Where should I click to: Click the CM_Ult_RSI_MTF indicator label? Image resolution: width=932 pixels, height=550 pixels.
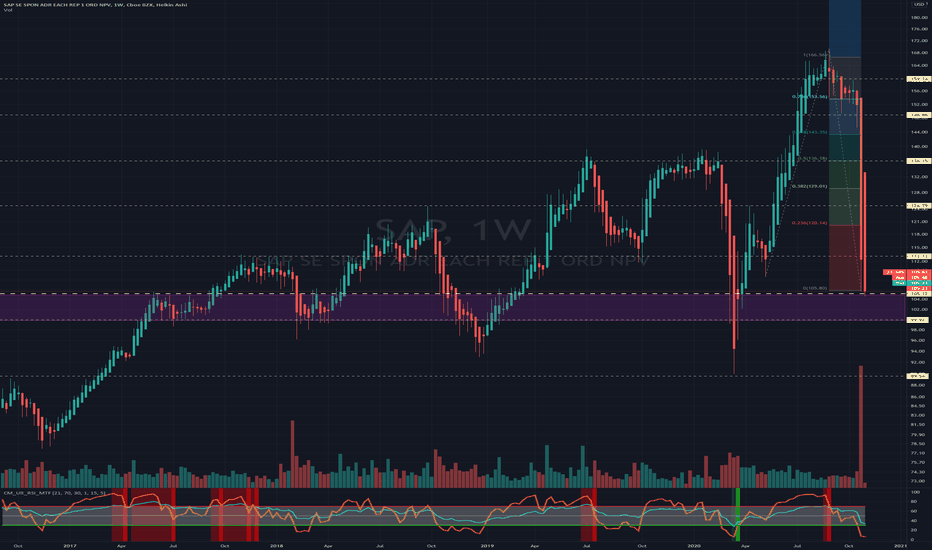[54, 493]
